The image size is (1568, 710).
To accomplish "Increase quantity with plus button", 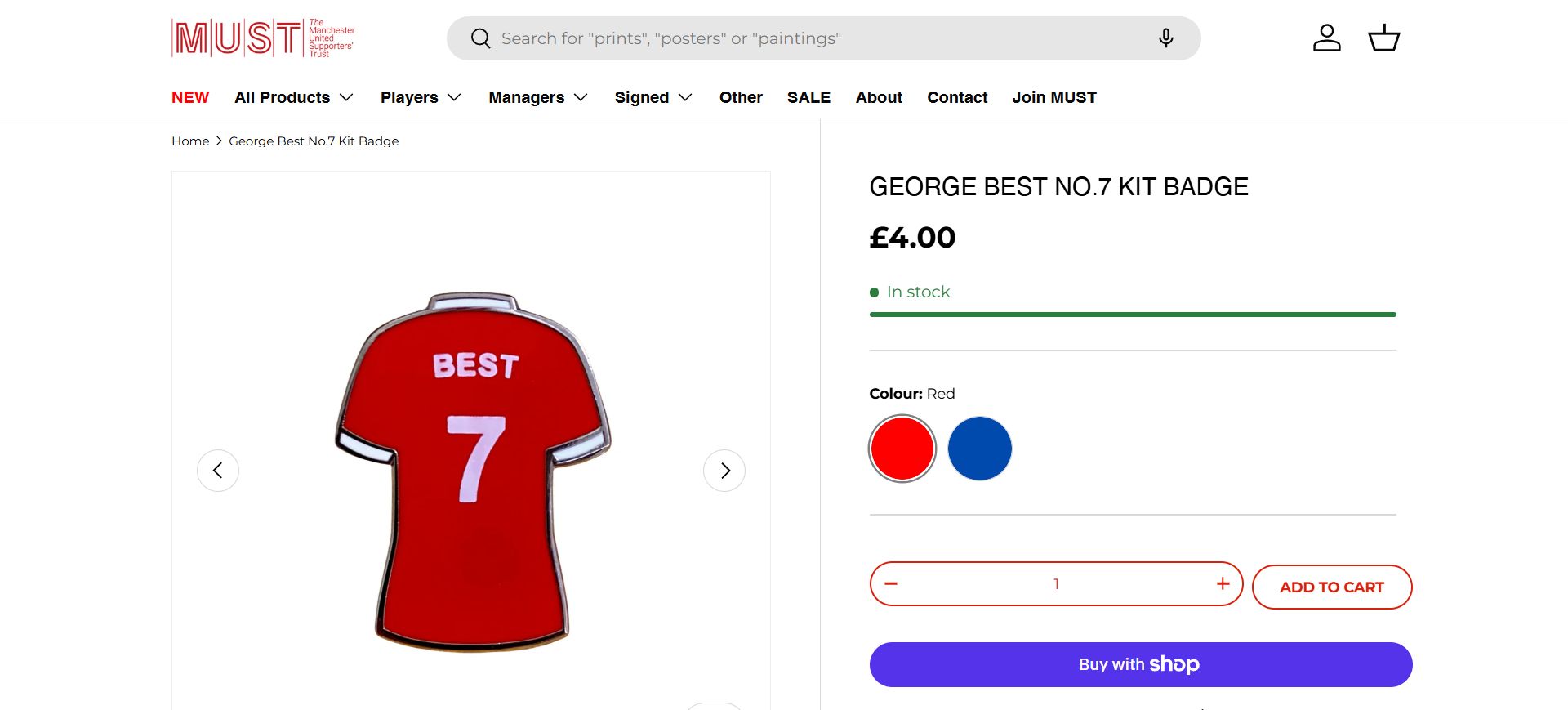I will point(1223,583).
